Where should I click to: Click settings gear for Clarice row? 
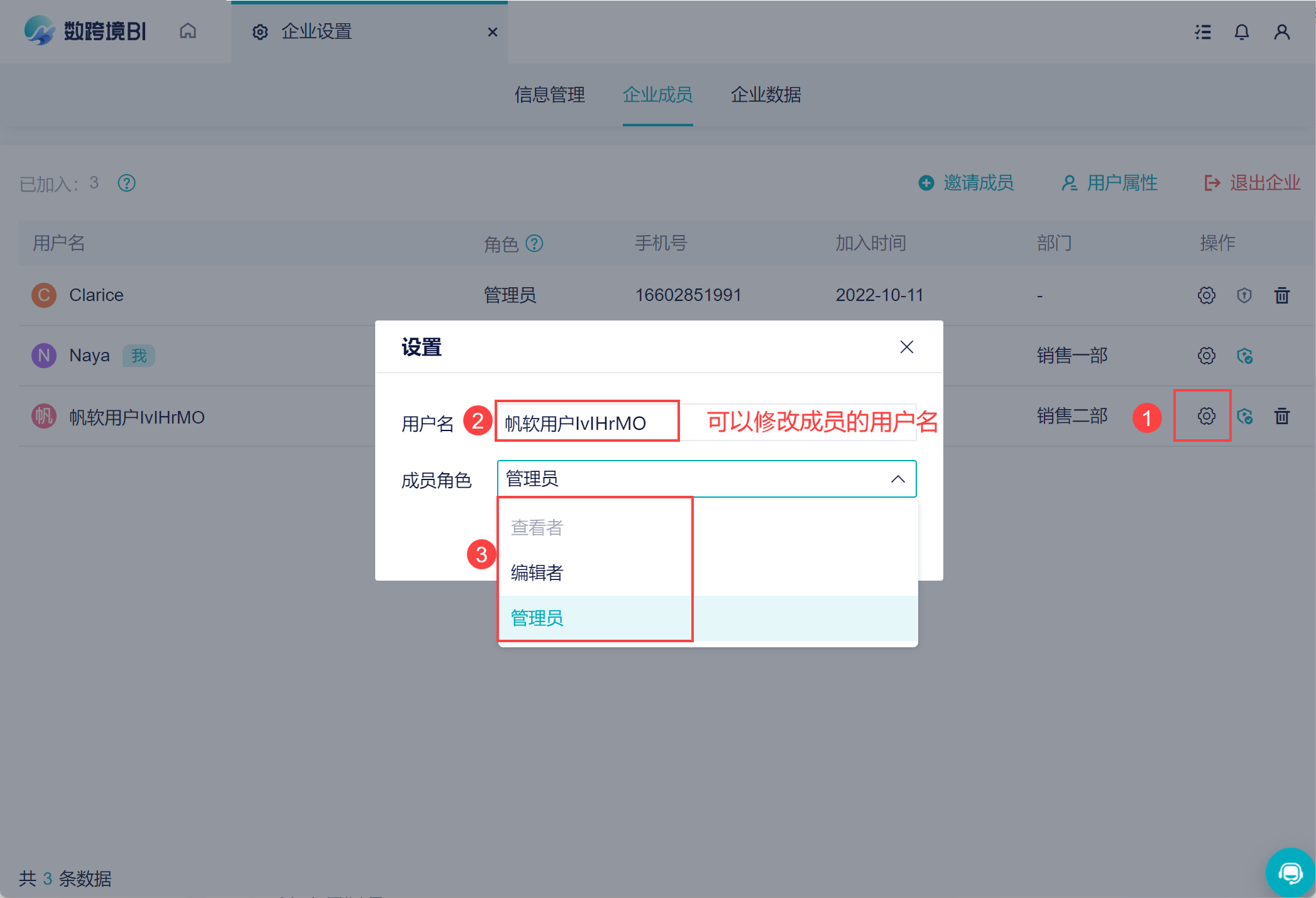(x=1206, y=295)
